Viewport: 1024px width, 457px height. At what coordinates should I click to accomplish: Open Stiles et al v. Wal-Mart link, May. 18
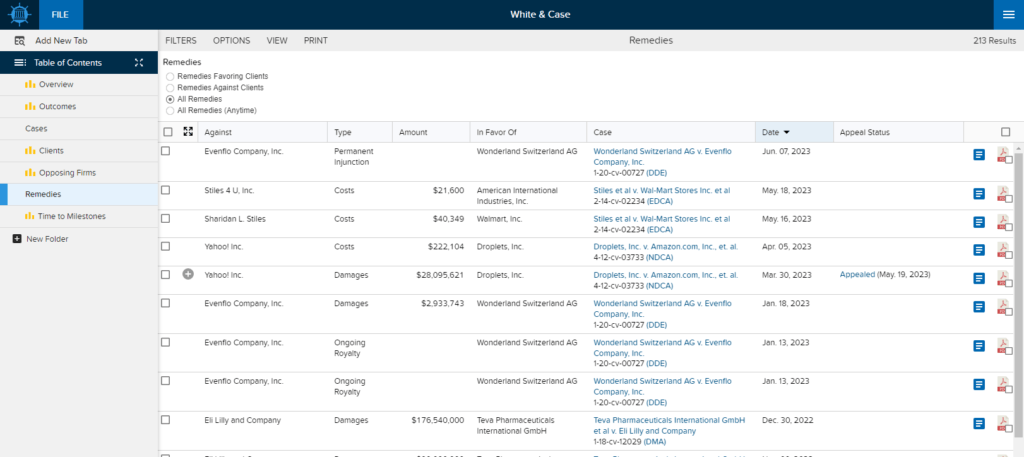[x=662, y=191]
